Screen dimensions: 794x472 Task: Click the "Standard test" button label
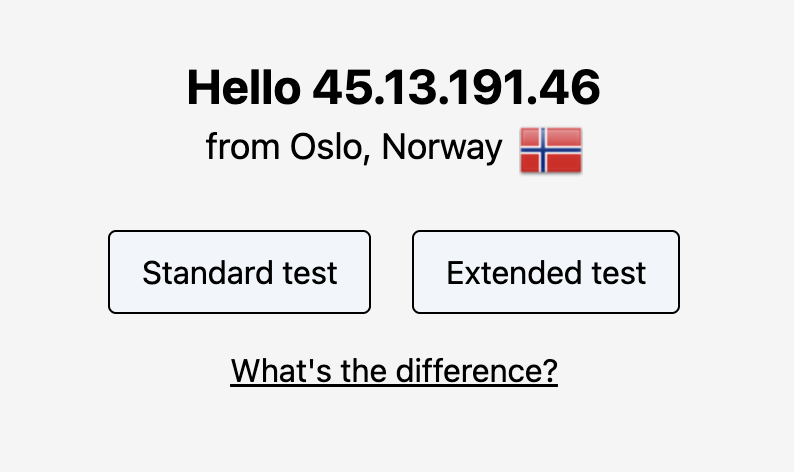pos(239,272)
